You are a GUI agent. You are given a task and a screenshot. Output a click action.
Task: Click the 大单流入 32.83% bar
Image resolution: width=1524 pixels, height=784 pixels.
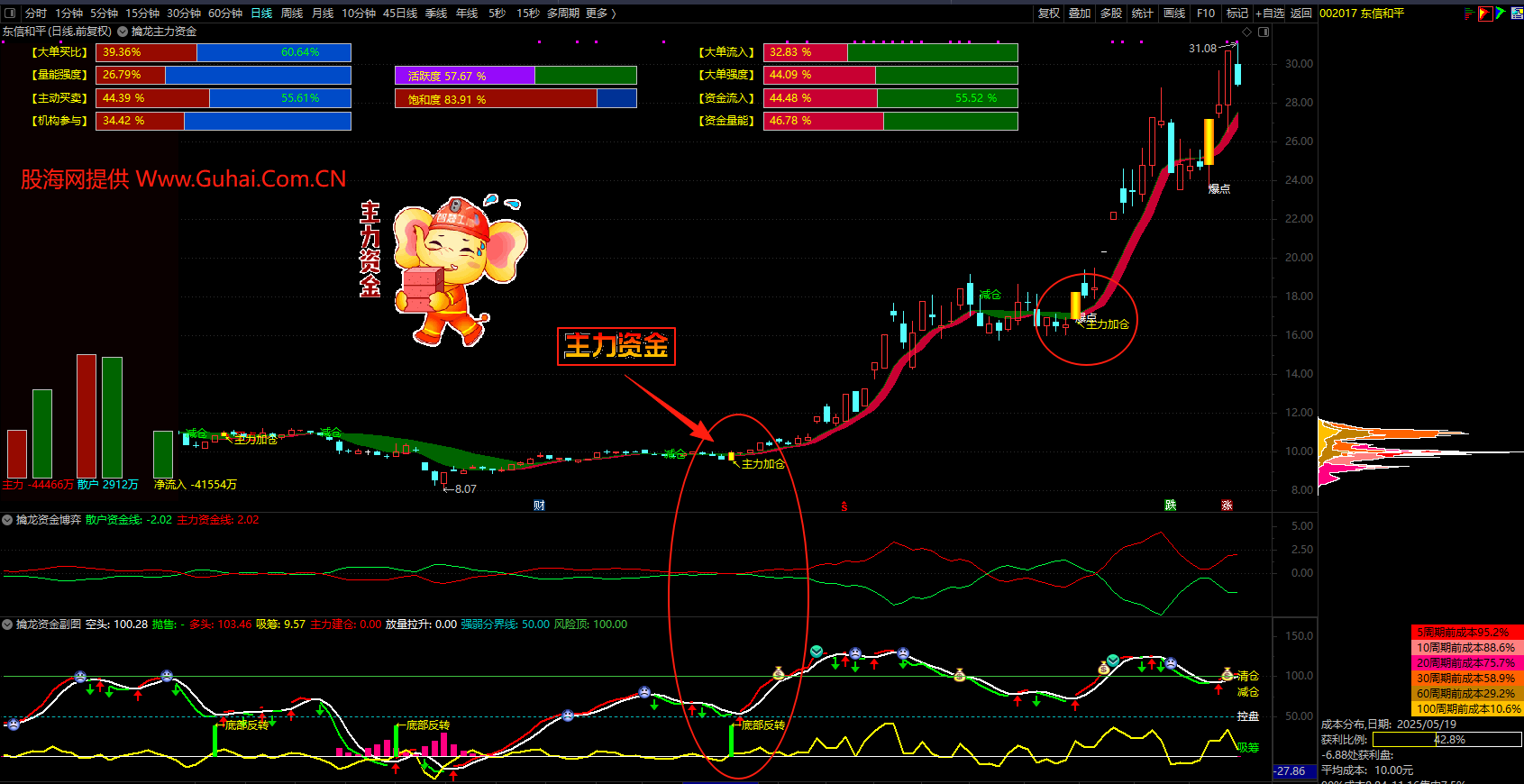tap(890, 52)
